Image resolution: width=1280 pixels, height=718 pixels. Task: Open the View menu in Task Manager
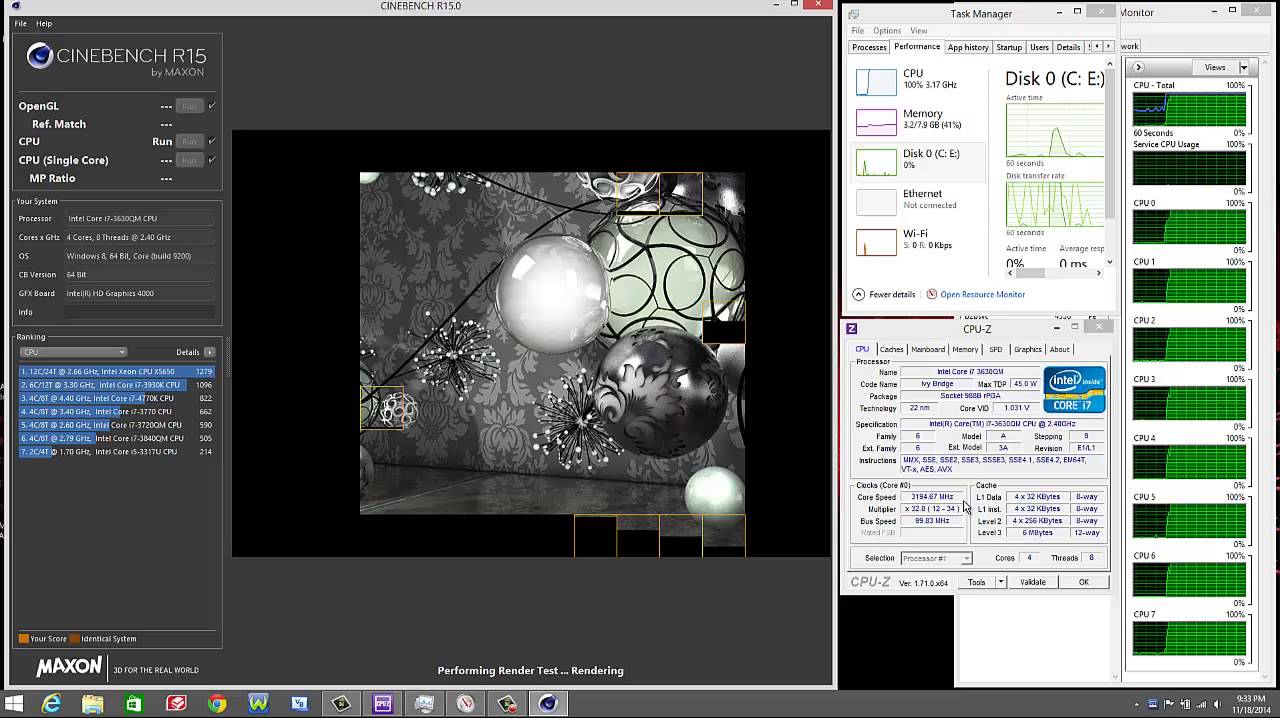918,31
